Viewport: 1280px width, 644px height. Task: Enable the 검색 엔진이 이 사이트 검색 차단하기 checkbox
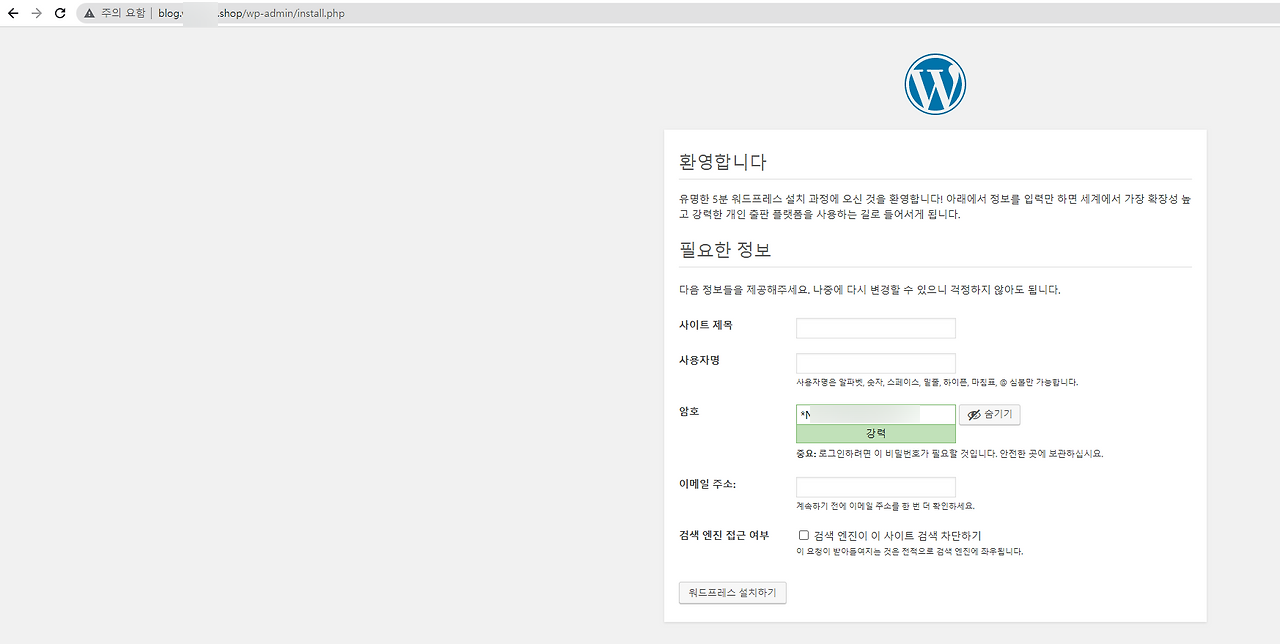point(804,535)
